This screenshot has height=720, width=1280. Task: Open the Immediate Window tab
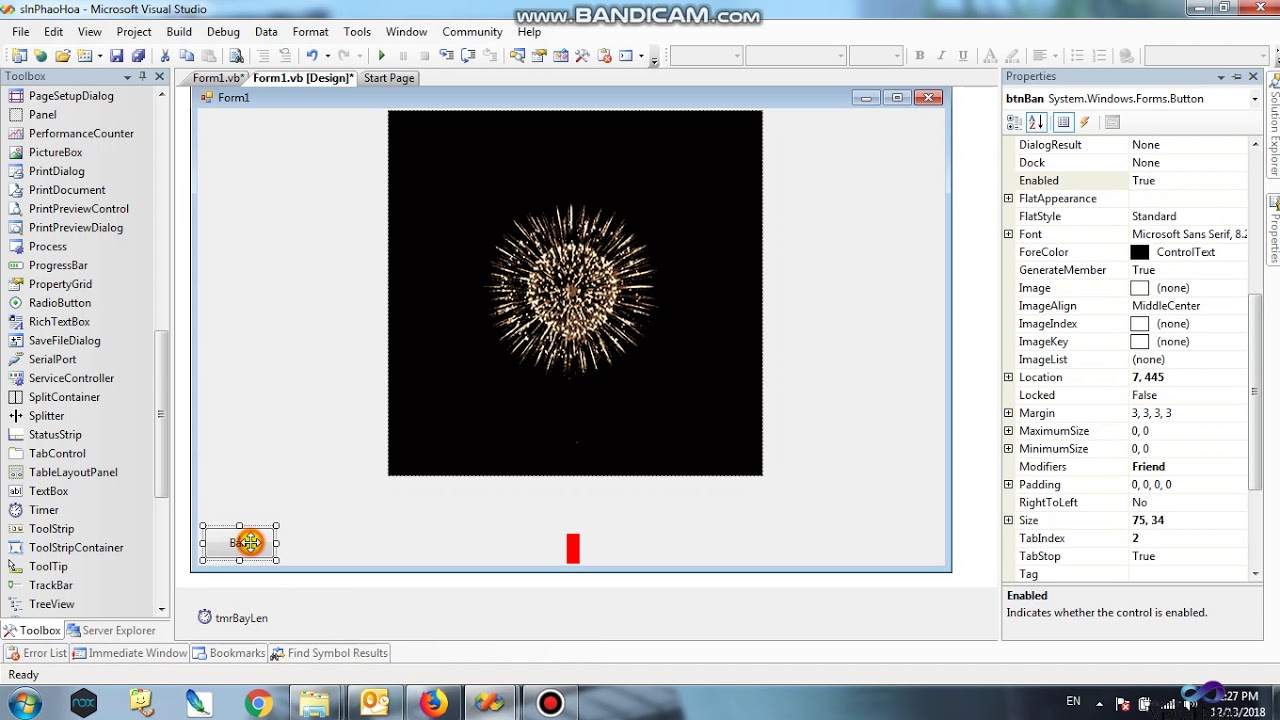130,653
